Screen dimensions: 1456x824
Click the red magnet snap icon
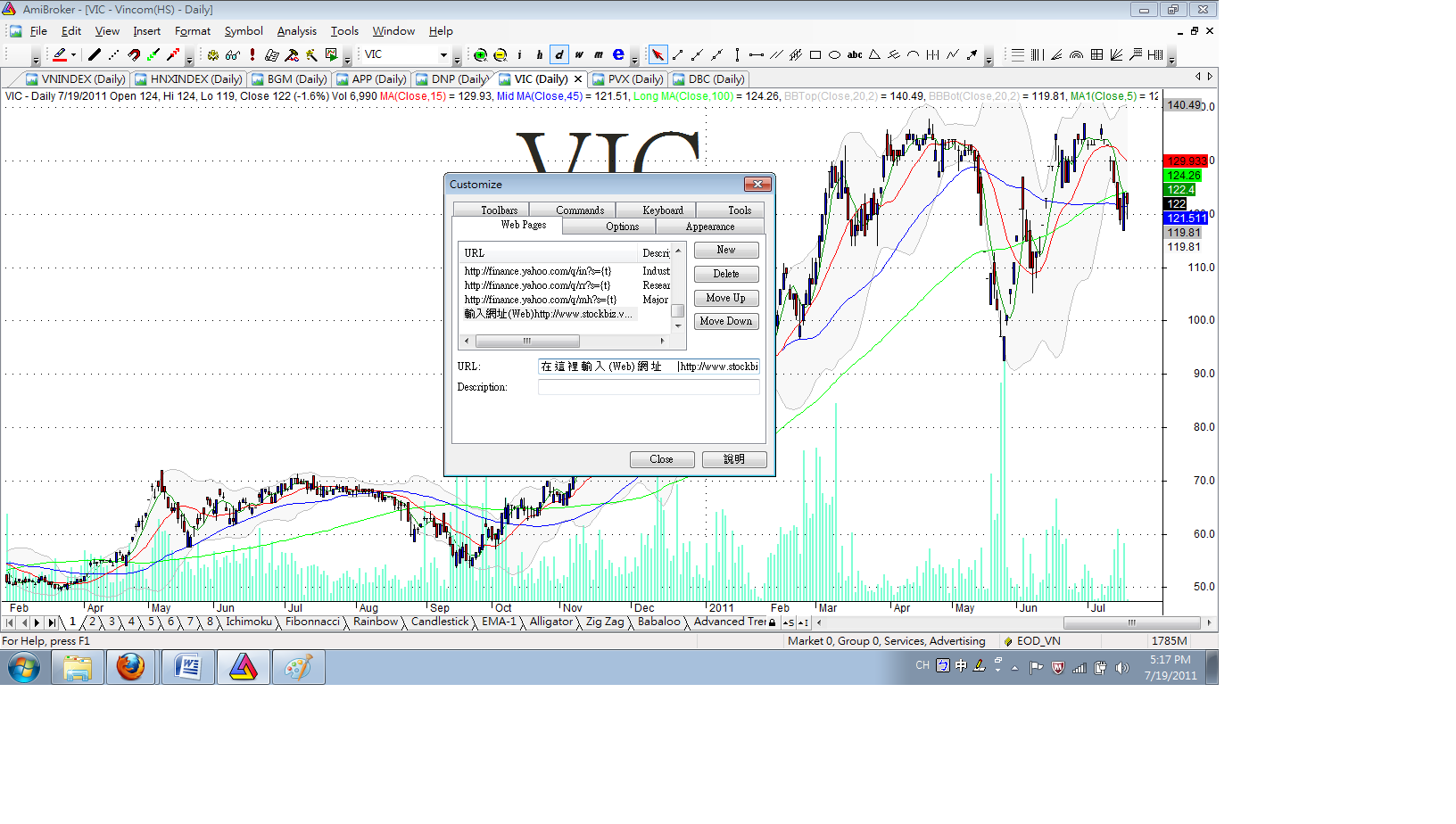point(134,55)
